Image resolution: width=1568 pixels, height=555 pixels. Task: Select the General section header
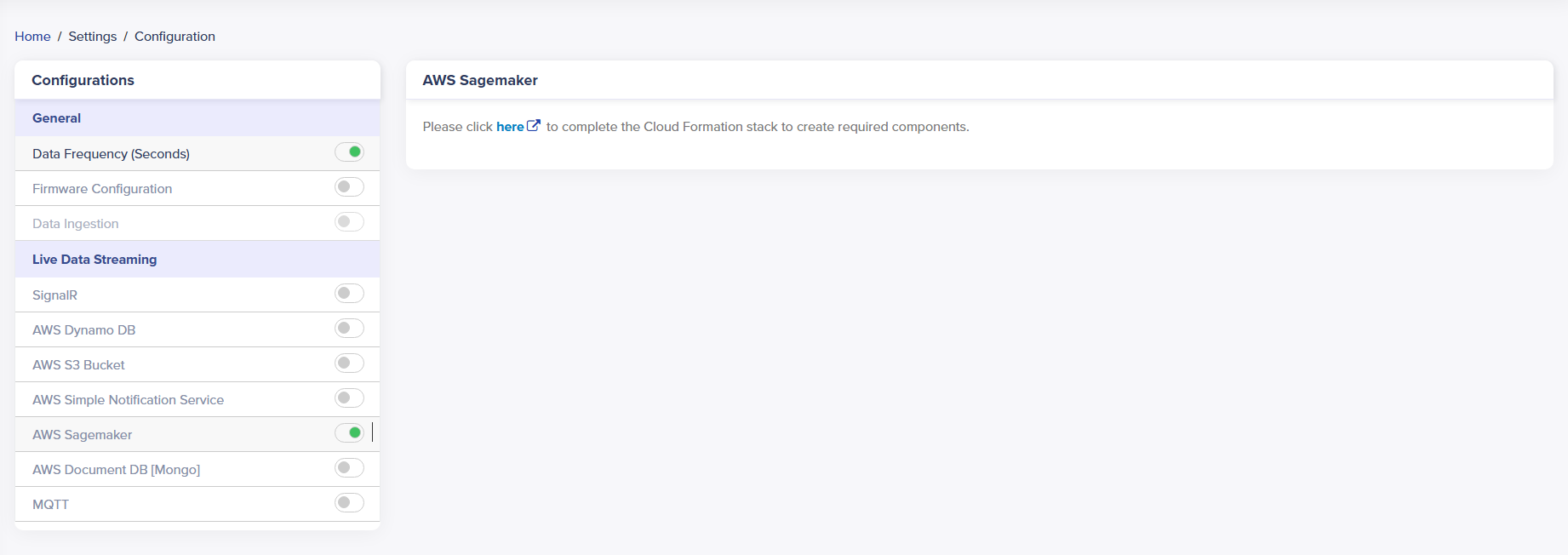[57, 118]
